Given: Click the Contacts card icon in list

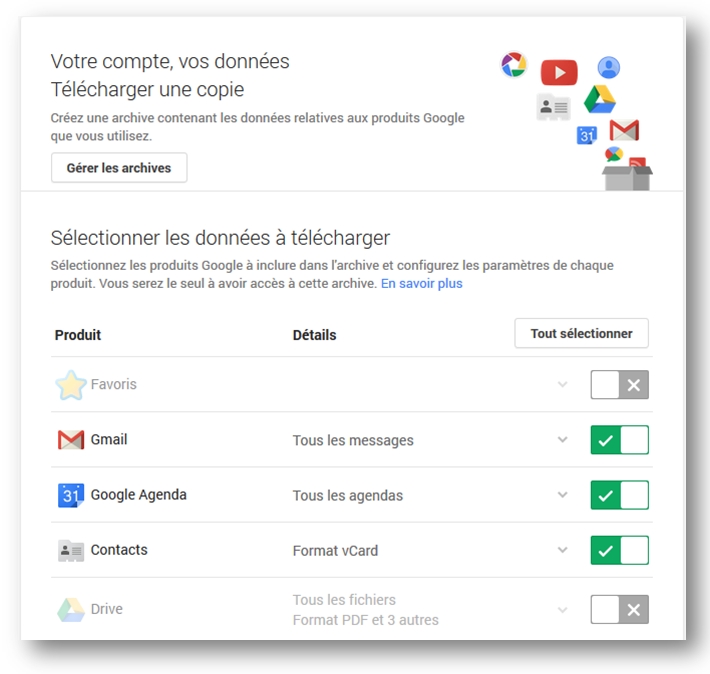Looking at the screenshot, I should (71, 551).
